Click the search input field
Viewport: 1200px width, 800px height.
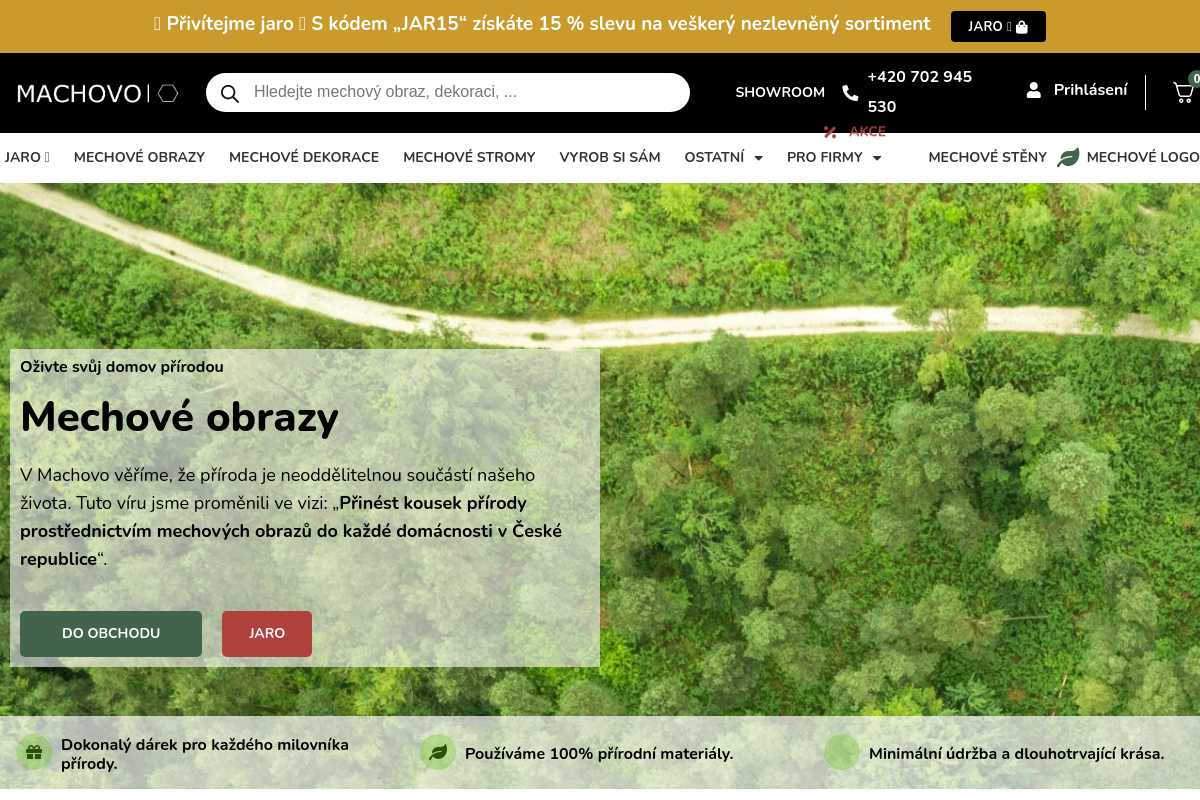448,92
